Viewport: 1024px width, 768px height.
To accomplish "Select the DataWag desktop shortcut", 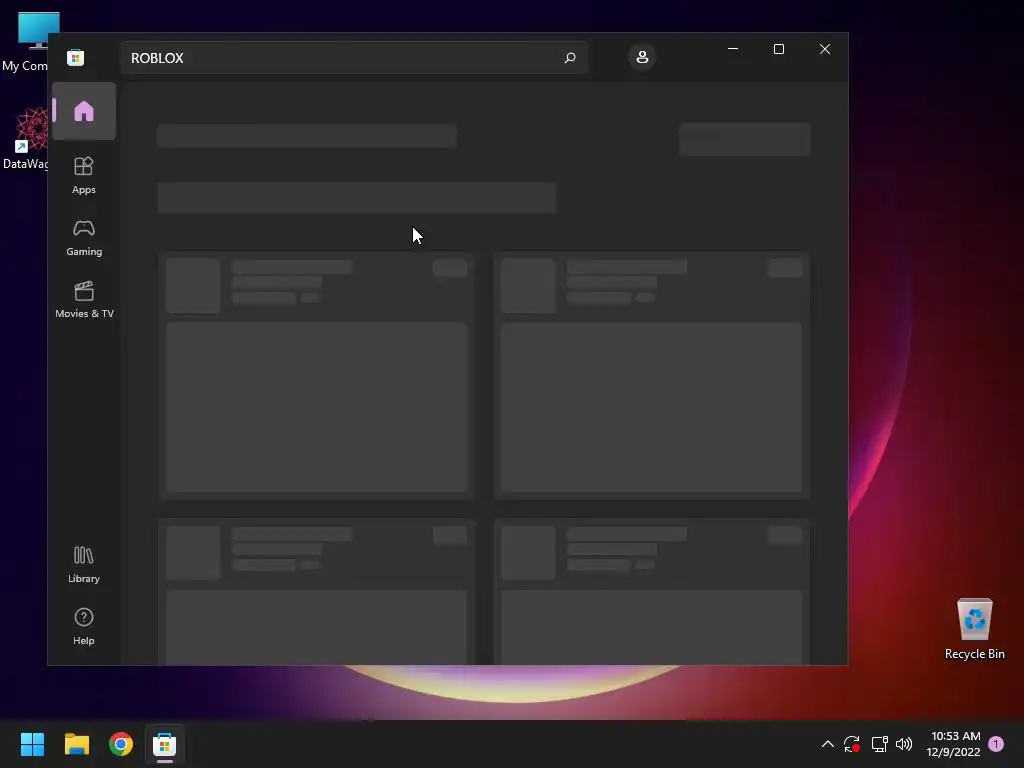I will coord(26,139).
